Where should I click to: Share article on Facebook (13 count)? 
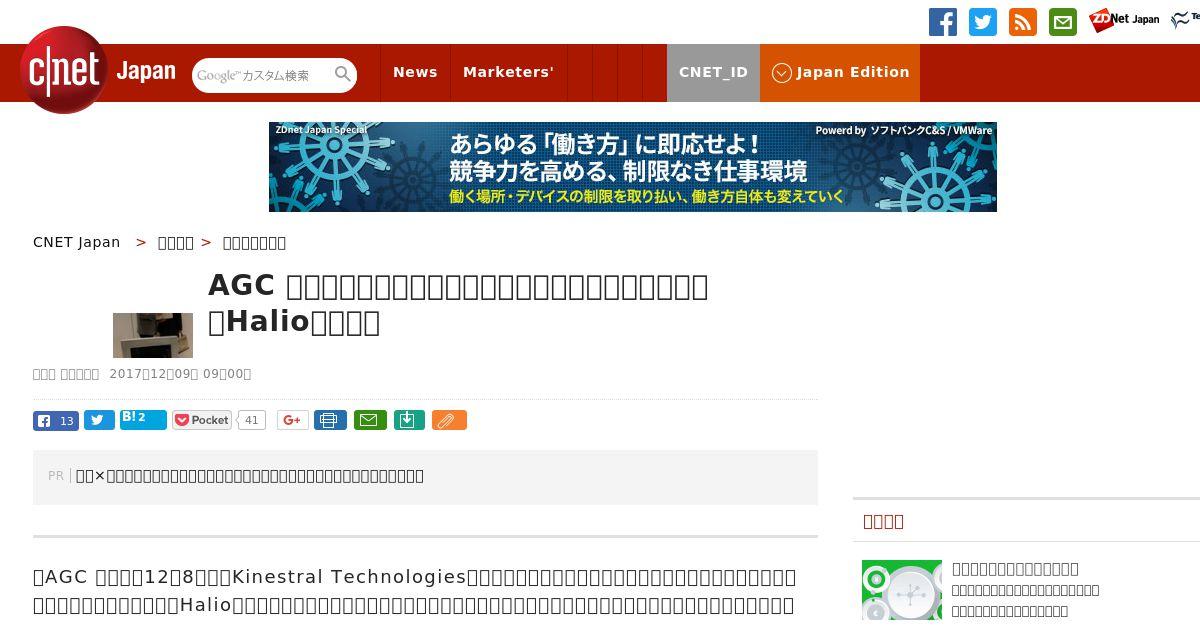(56, 421)
